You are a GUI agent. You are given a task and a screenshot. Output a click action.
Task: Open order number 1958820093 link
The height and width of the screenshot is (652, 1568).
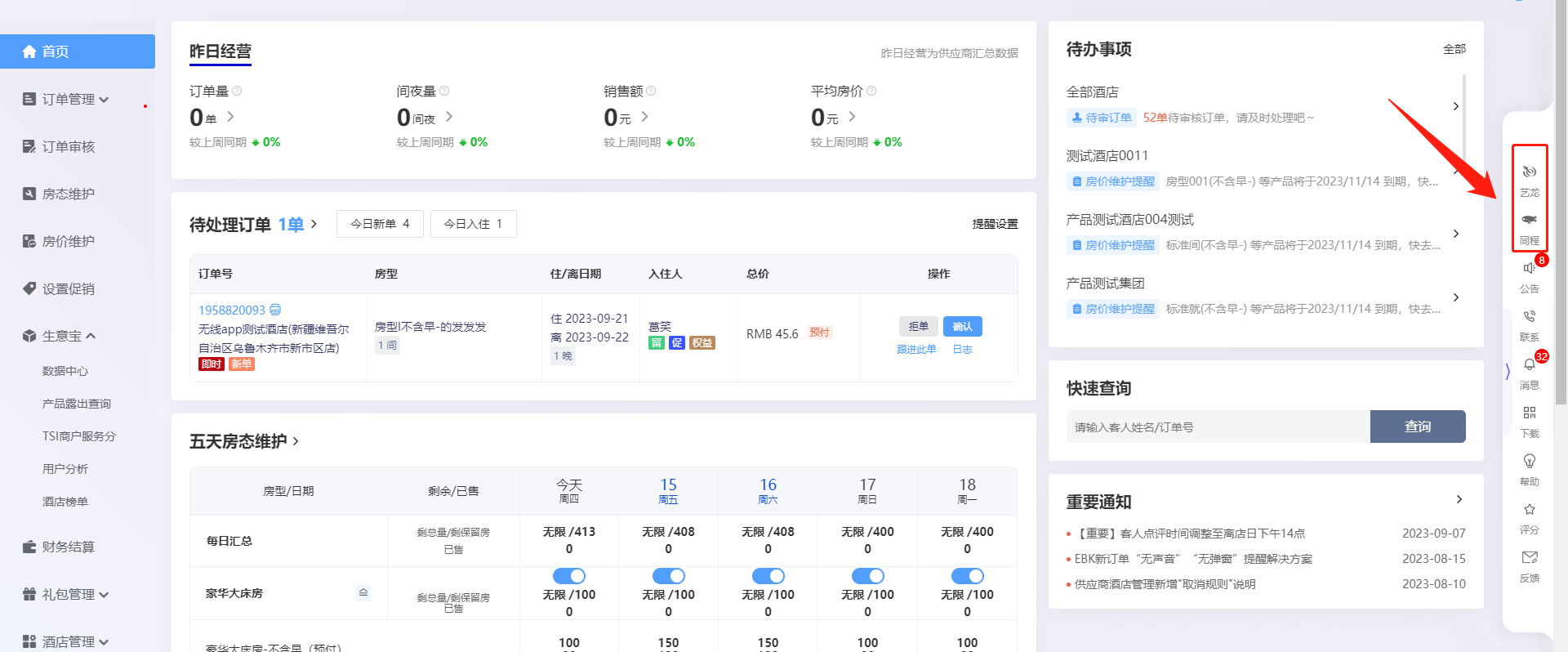[232, 310]
